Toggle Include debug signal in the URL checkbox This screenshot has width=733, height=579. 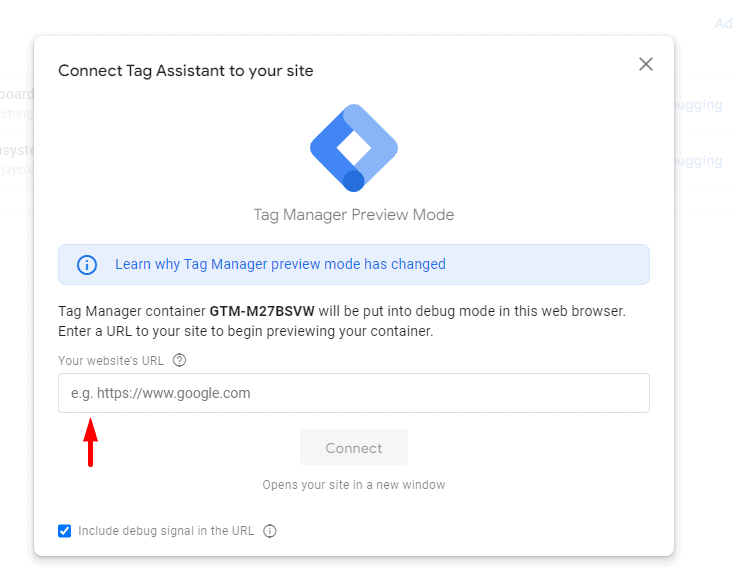(65, 531)
